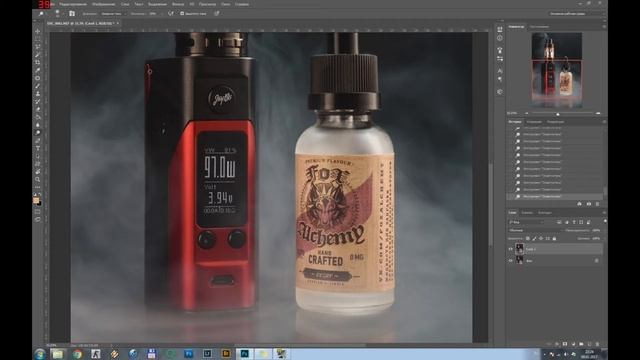Select the Zoom tool
Image resolution: width=640 pixels, height=360 pixels.
tap(38, 179)
